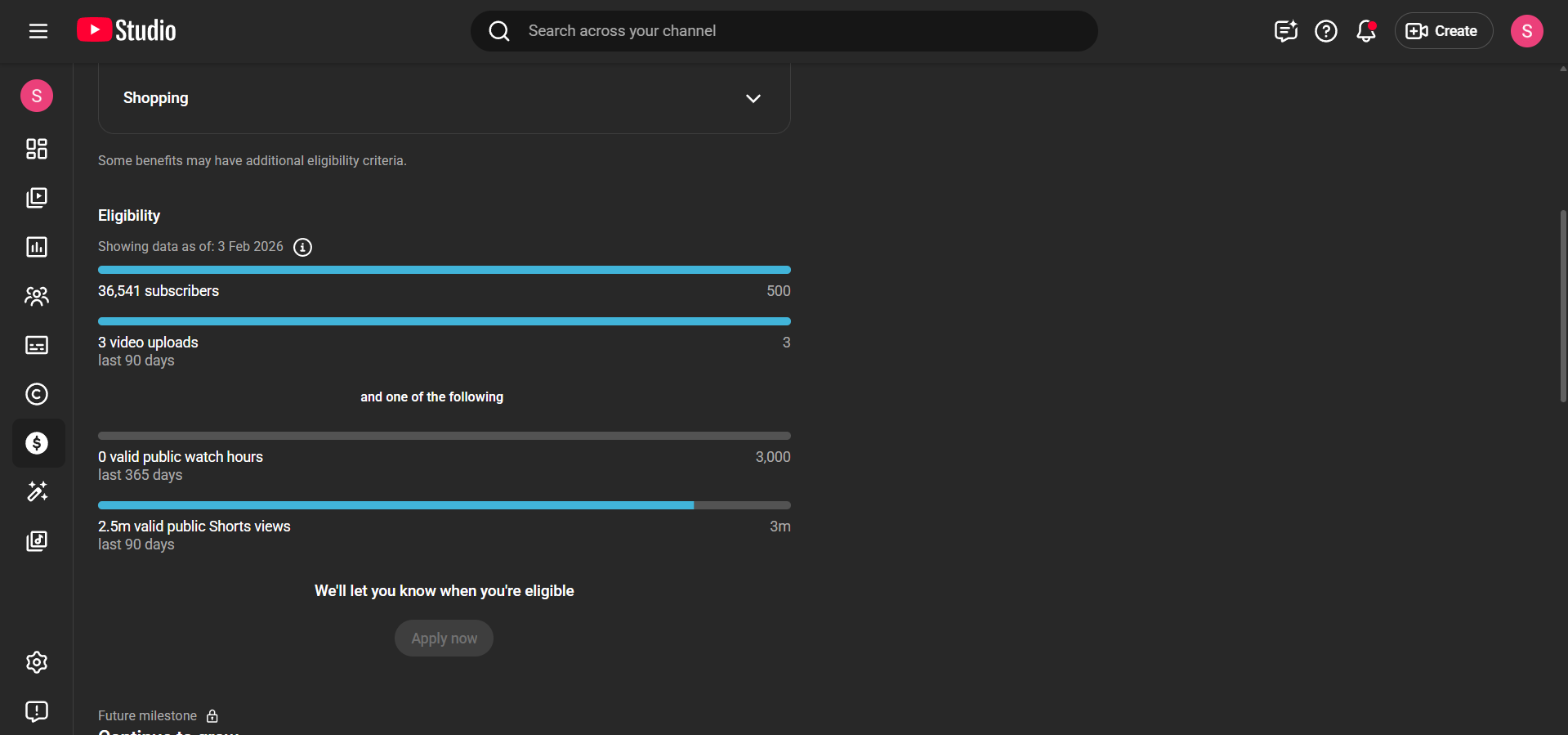
Task: Open the Content section in sidebar
Action: point(37,198)
